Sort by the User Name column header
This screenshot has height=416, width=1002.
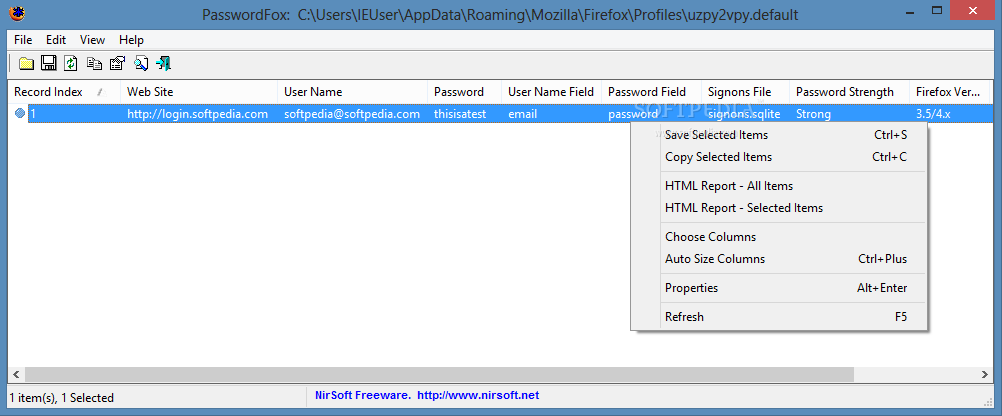click(x=353, y=92)
